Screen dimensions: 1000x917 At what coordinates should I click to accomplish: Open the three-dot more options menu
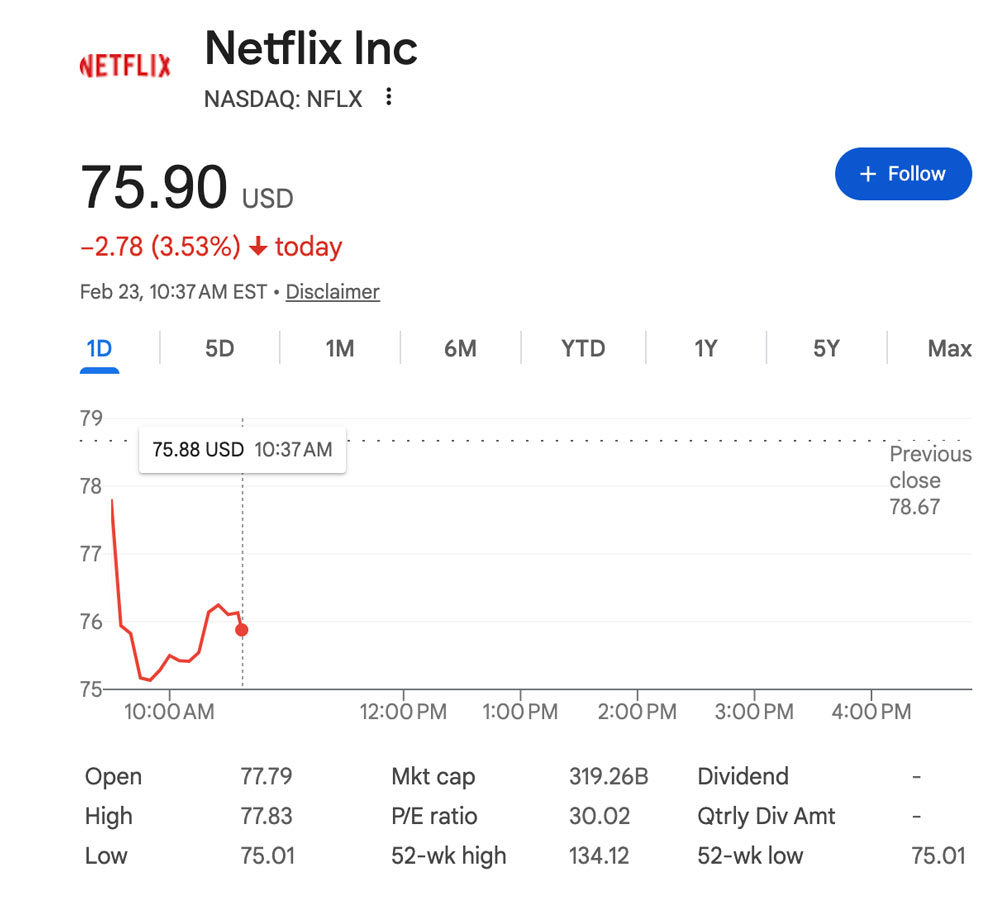click(x=389, y=98)
